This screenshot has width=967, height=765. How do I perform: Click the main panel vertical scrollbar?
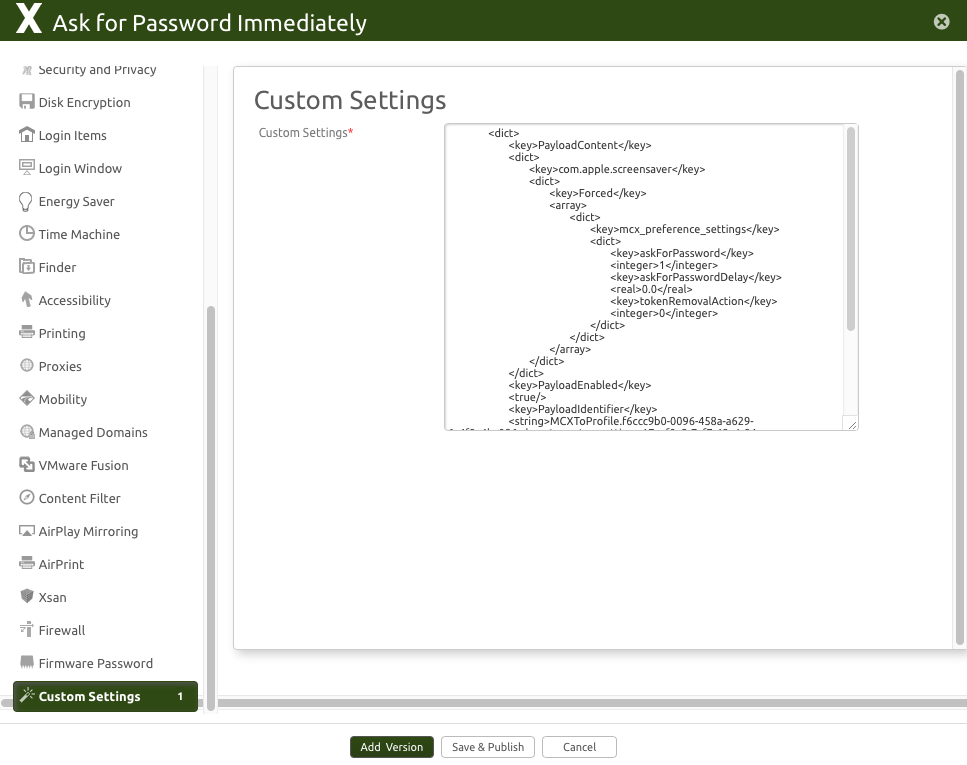tap(960, 358)
